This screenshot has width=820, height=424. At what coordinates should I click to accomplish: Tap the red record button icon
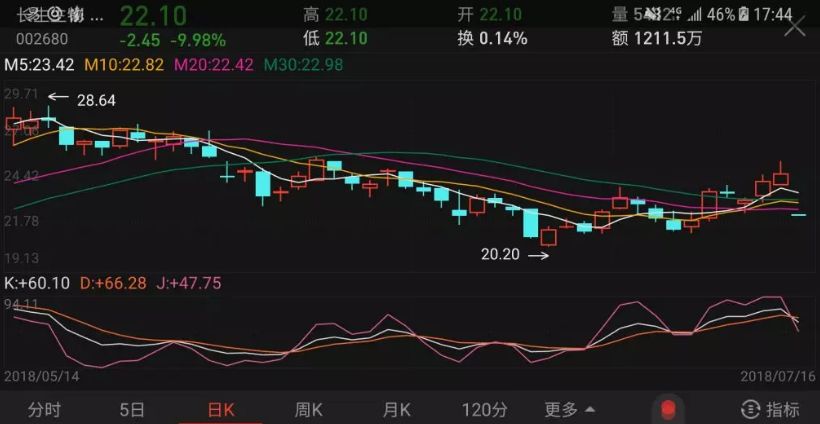tap(666, 409)
